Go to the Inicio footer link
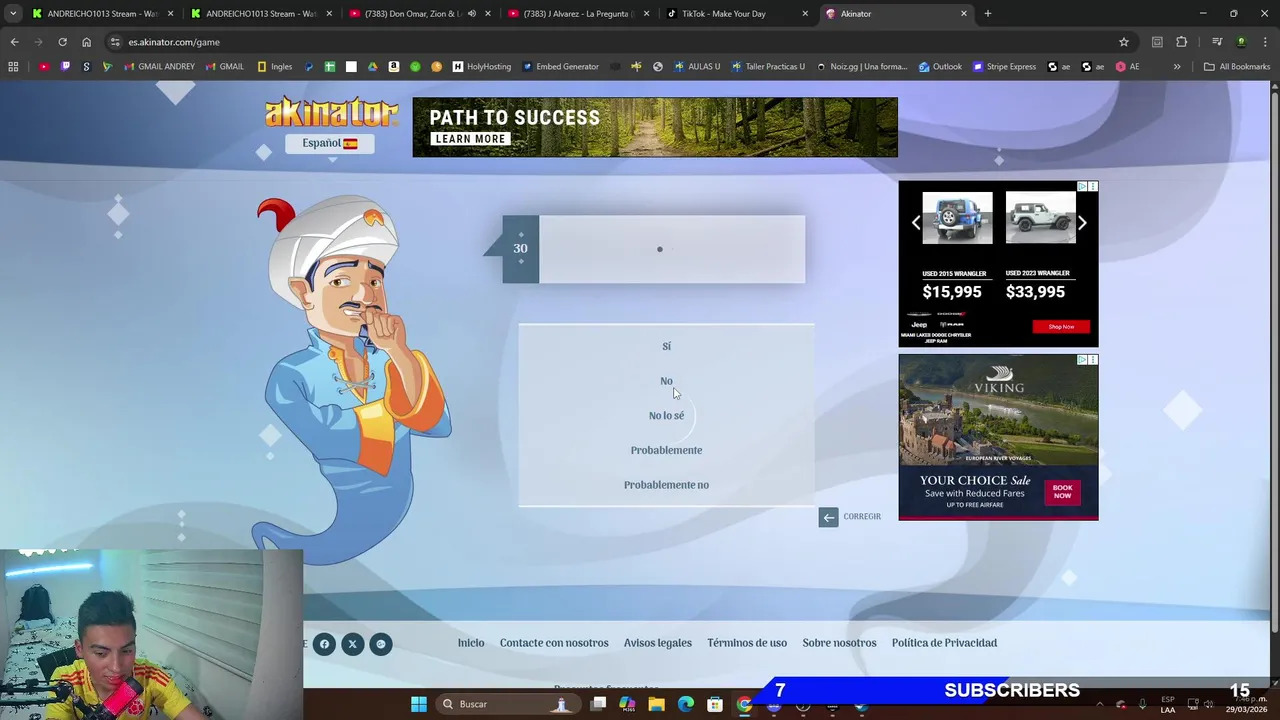Image resolution: width=1280 pixels, height=720 pixels. point(471,643)
